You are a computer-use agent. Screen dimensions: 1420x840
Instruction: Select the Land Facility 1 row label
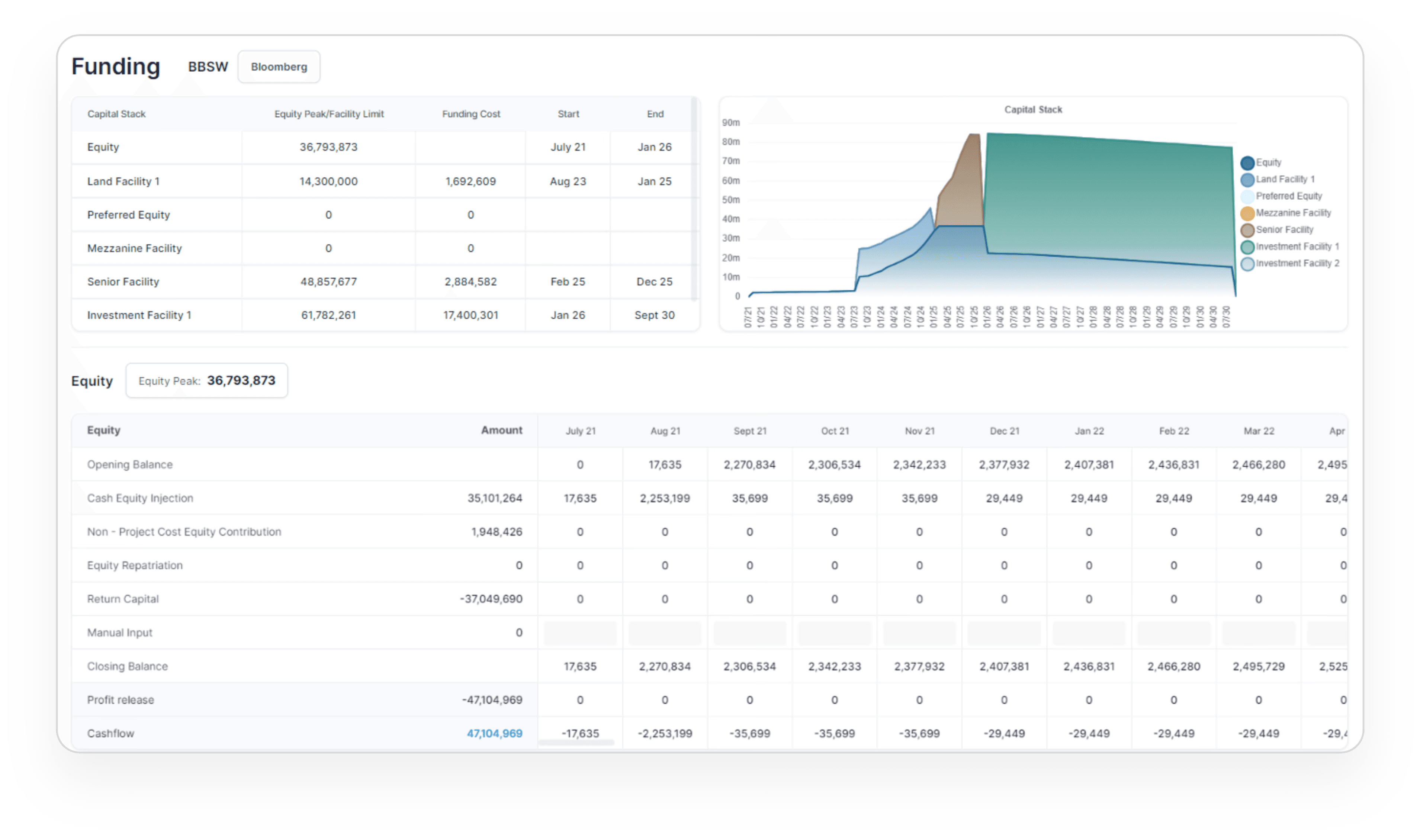(x=123, y=181)
